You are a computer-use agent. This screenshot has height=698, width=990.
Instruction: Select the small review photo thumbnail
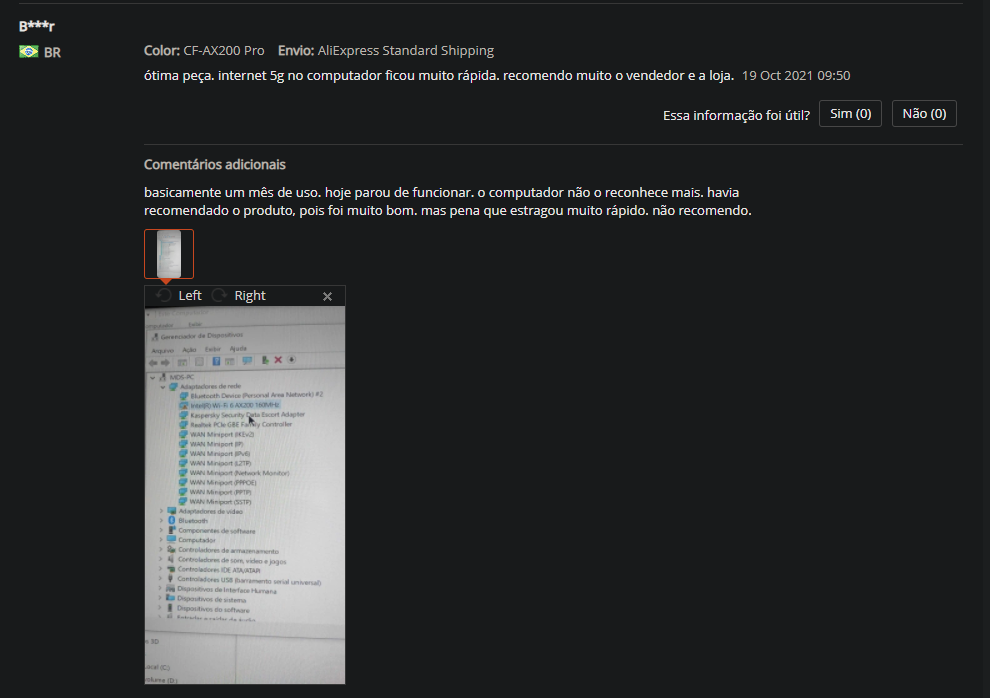pyautogui.click(x=169, y=254)
